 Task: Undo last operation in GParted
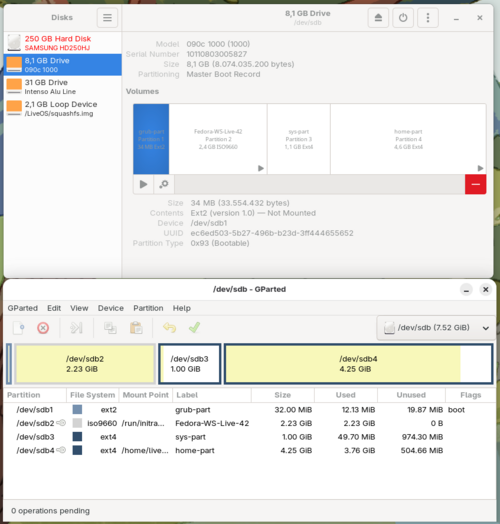(169, 328)
